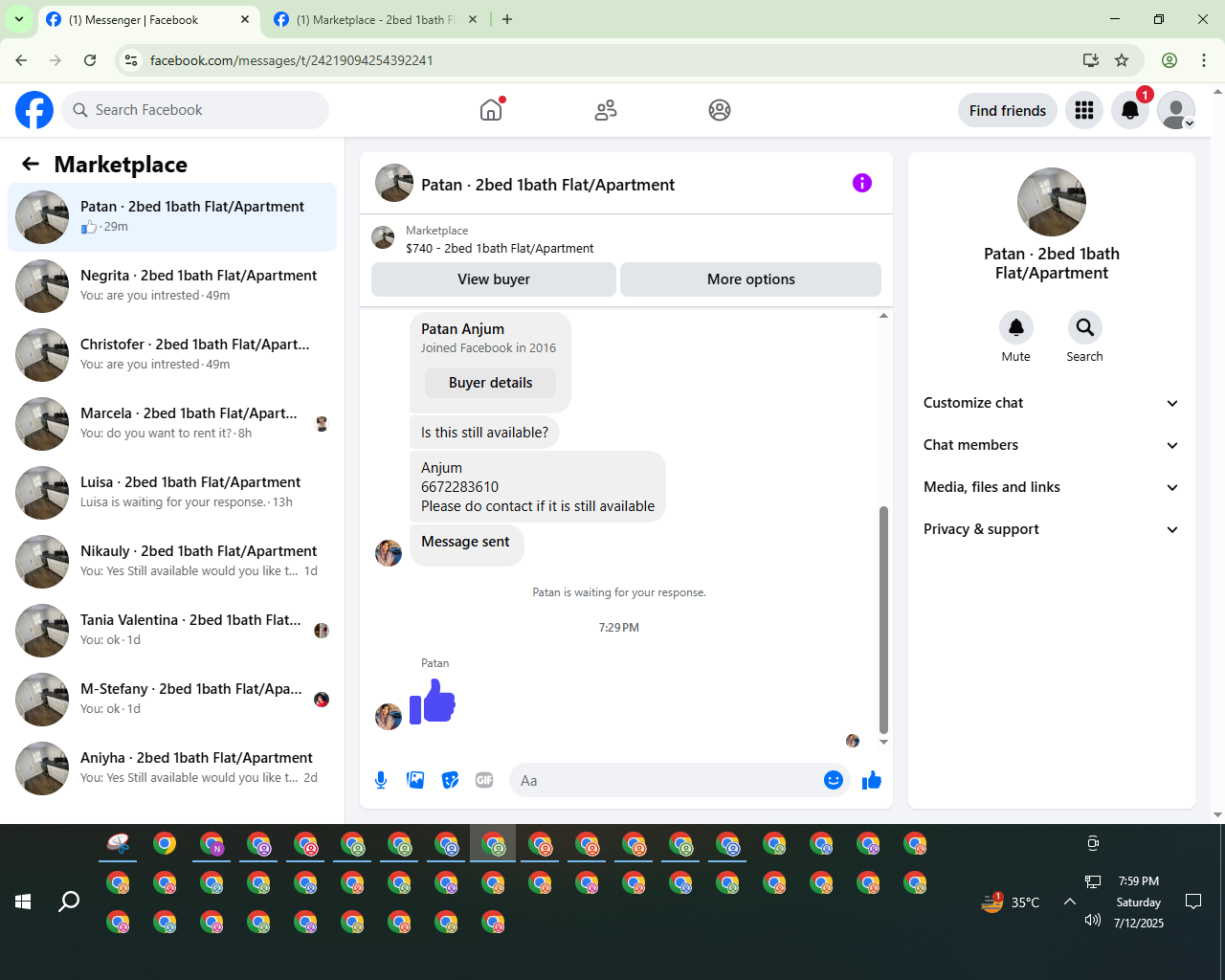Open the weather 35°C taskbar widget
Image resolution: width=1225 pixels, height=980 pixels.
(x=1011, y=902)
